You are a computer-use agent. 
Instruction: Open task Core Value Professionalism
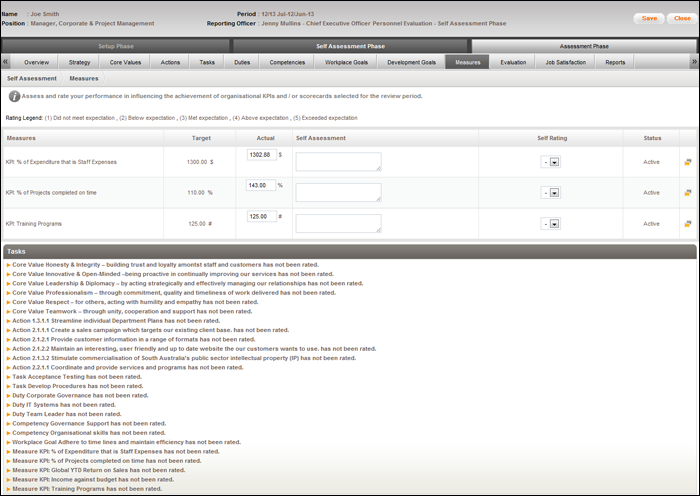(x=174, y=293)
